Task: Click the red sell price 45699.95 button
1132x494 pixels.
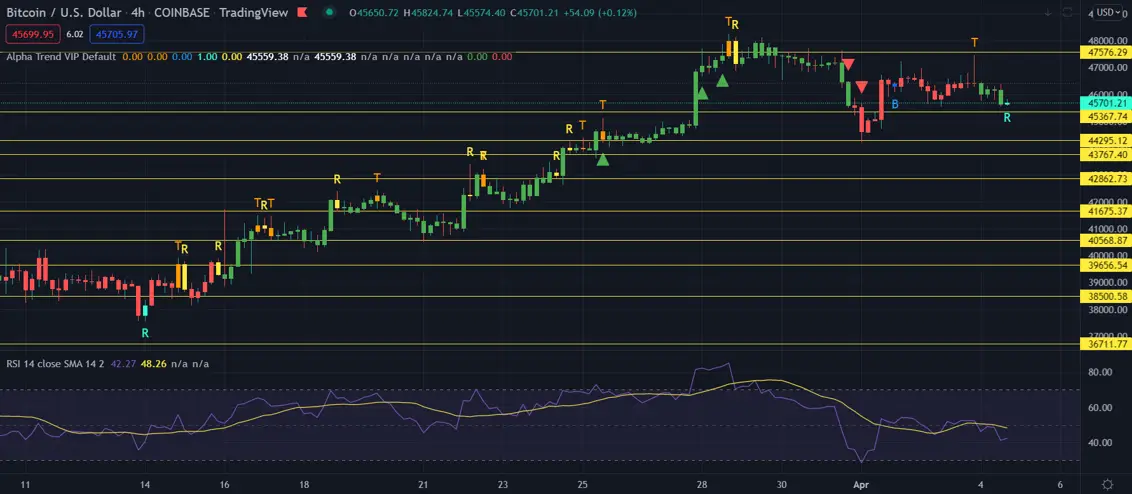Action: 30,34
